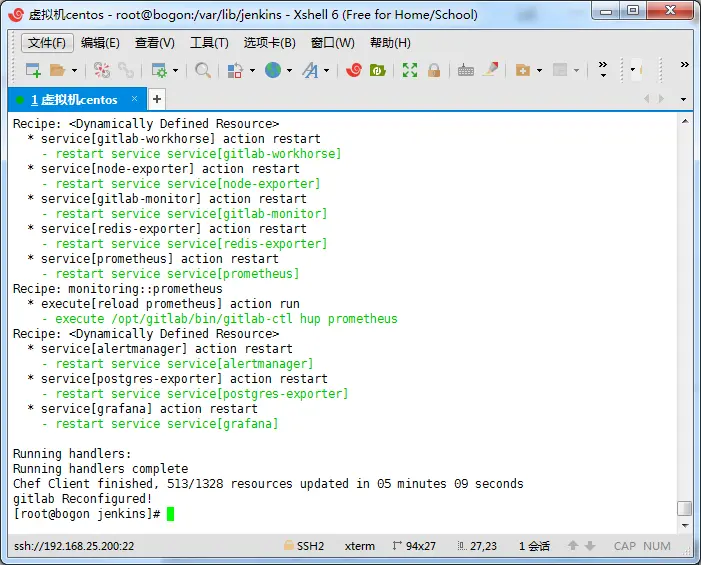Viewport: 701px width, 565px height.
Task: Launch Xftp green folder icon
Action: [x=378, y=70]
